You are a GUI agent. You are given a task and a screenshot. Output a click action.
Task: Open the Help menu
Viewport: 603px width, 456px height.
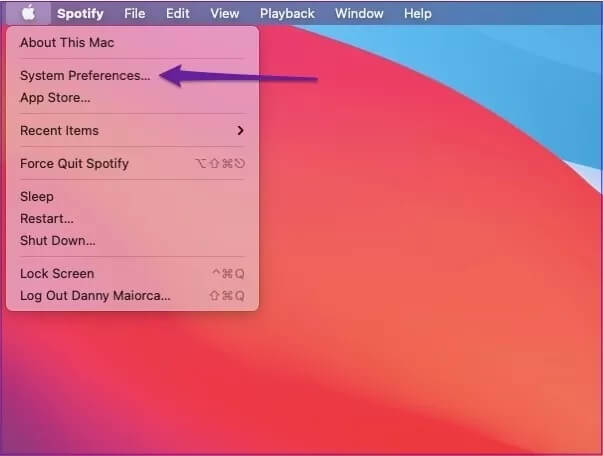(x=417, y=13)
